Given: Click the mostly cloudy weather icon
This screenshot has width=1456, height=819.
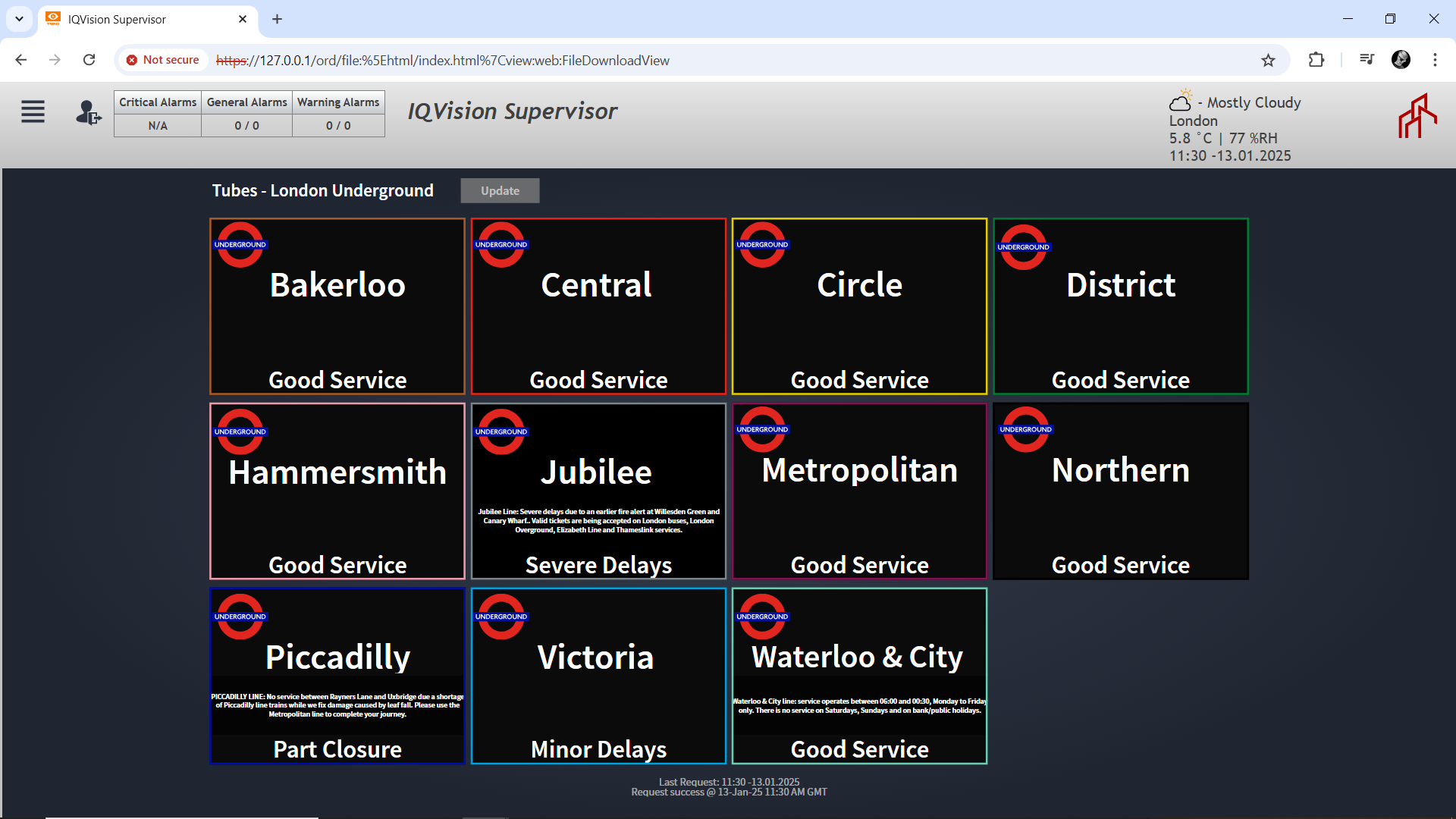Looking at the screenshot, I should point(1181,100).
